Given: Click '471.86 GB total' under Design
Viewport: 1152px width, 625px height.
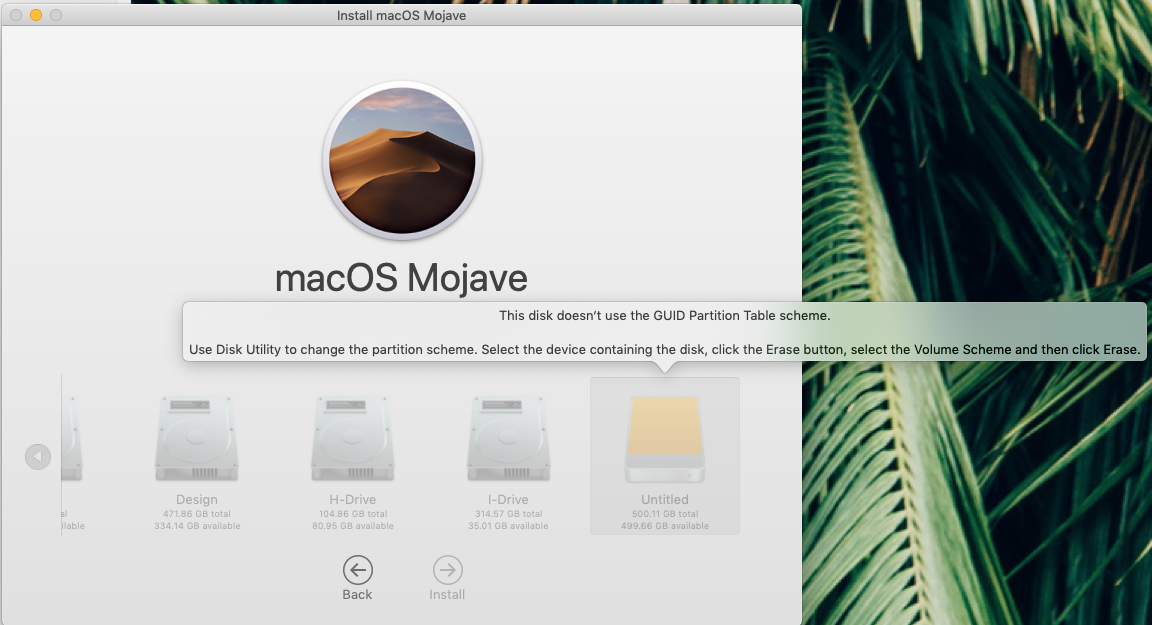Looking at the screenshot, I should point(197,514).
